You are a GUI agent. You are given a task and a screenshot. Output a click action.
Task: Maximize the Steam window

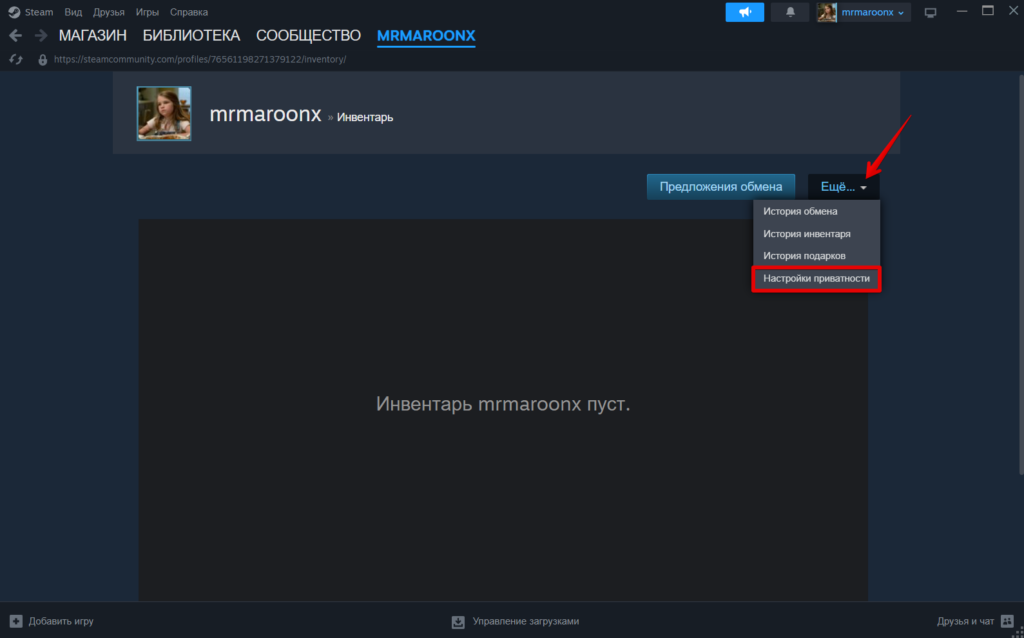click(x=987, y=11)
